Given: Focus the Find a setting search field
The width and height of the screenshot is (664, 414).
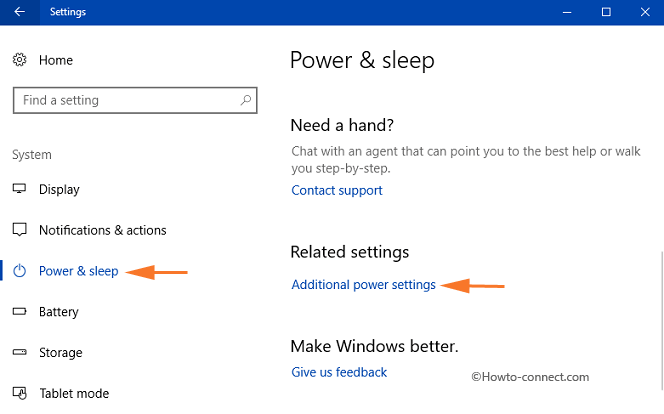Looking at the screenshot, I should coord(125,100).
